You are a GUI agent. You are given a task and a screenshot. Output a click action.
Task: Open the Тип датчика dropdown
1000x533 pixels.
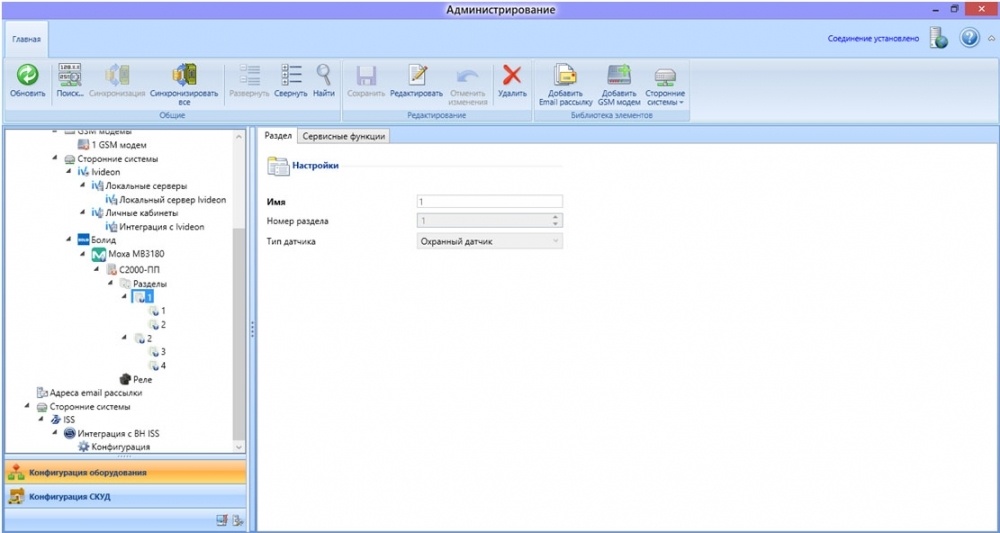pos(489,241)
